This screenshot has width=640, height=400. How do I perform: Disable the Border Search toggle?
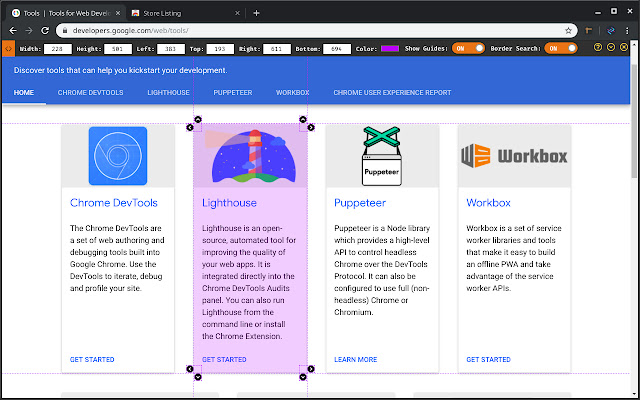click(561, 47)
